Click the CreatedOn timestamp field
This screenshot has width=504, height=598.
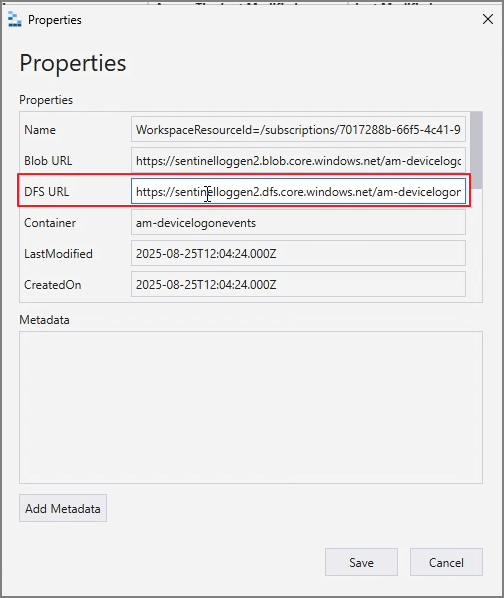[298, 284]
